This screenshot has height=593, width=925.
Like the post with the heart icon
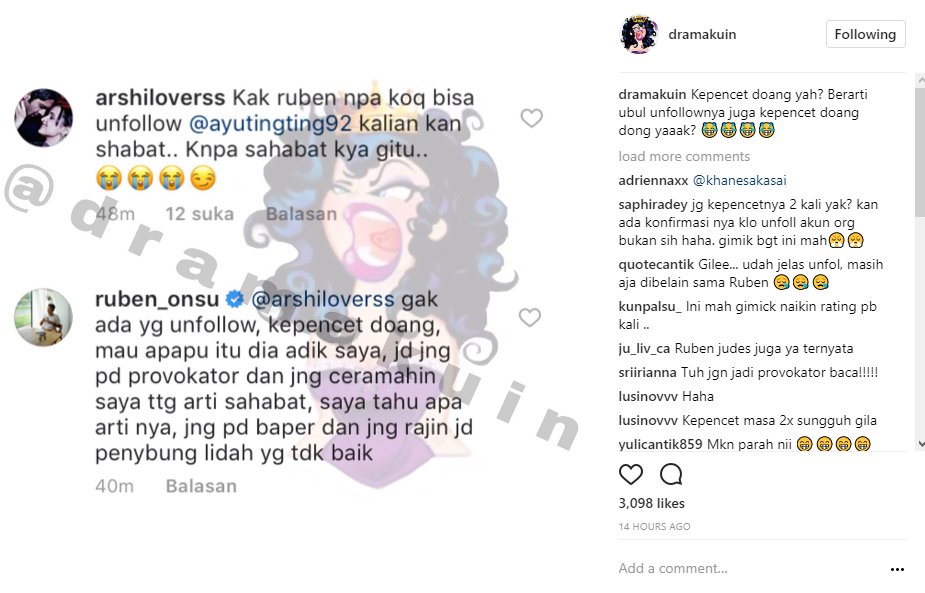click(x=631, y=474)
